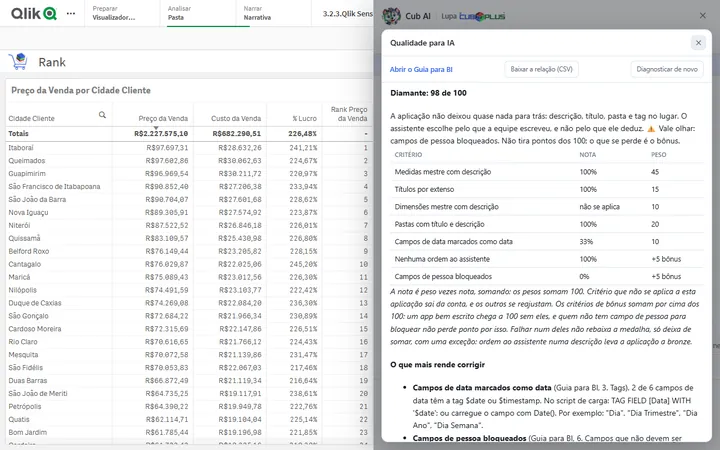
Task: Click Campos de pessoa bloqueados criterion row
Action: coord(546,276)
